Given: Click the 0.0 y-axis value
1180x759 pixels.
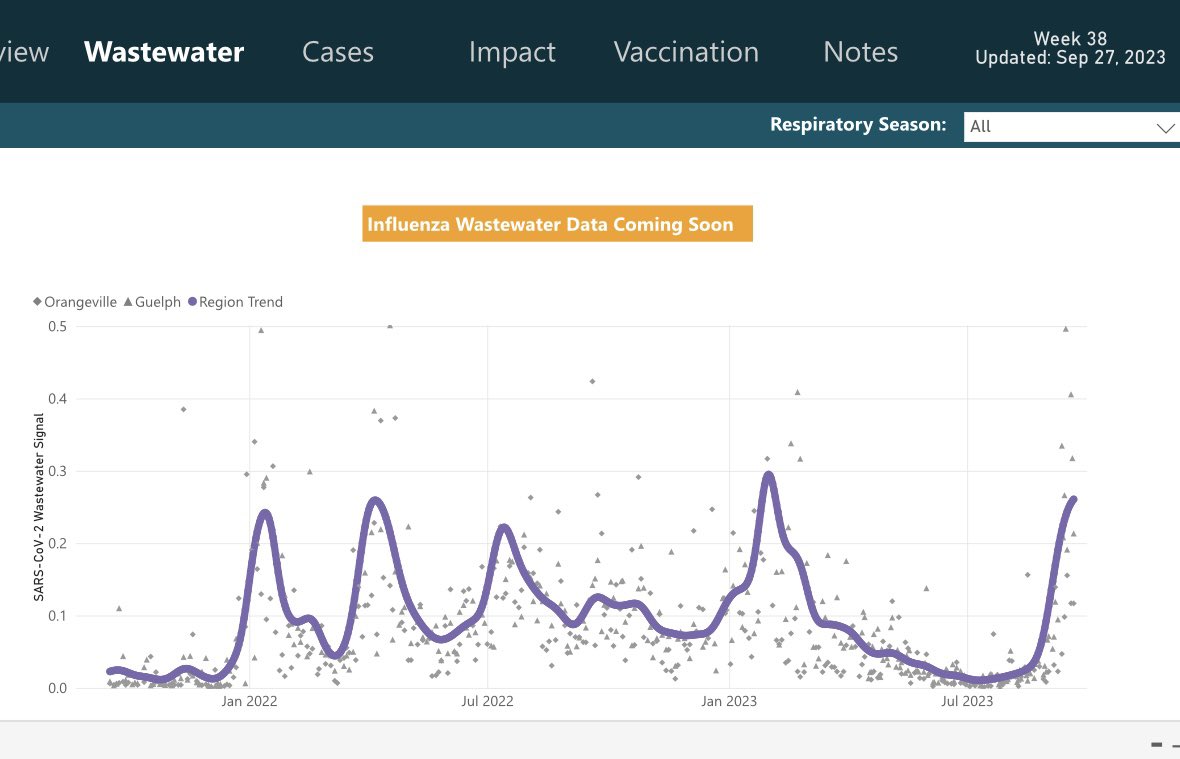Looking at the screenshot, I should tap(57, 688).
